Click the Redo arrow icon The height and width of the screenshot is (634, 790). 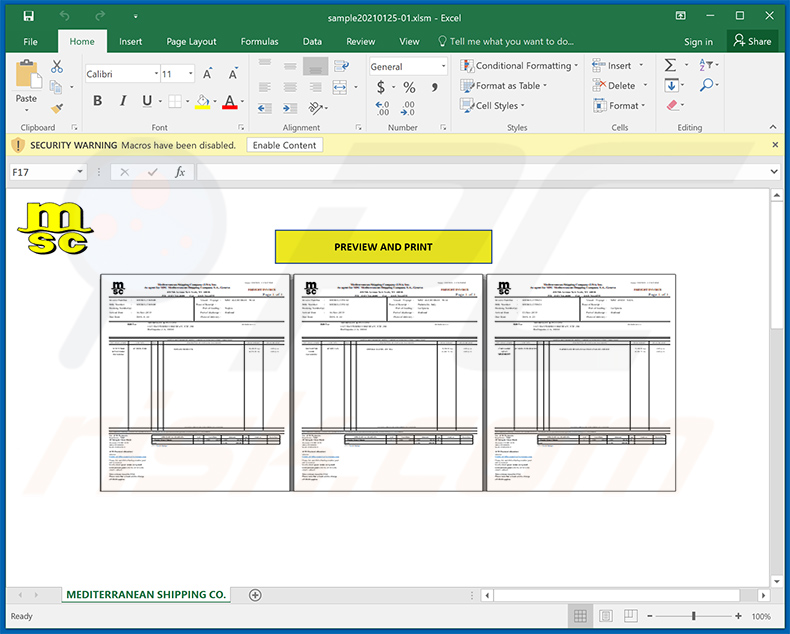100,16
